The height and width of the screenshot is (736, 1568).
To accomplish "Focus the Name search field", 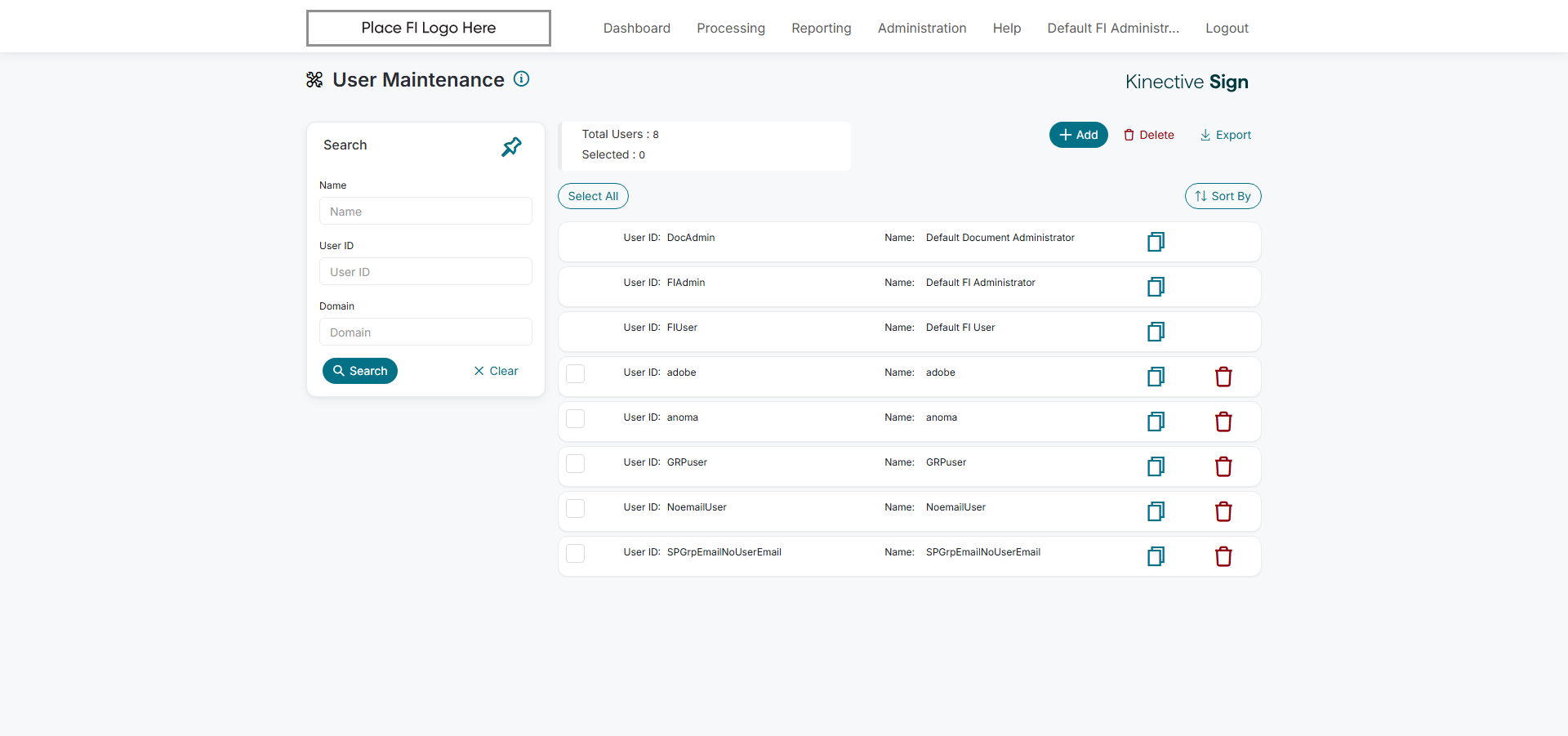I will (x=425, y=211).
